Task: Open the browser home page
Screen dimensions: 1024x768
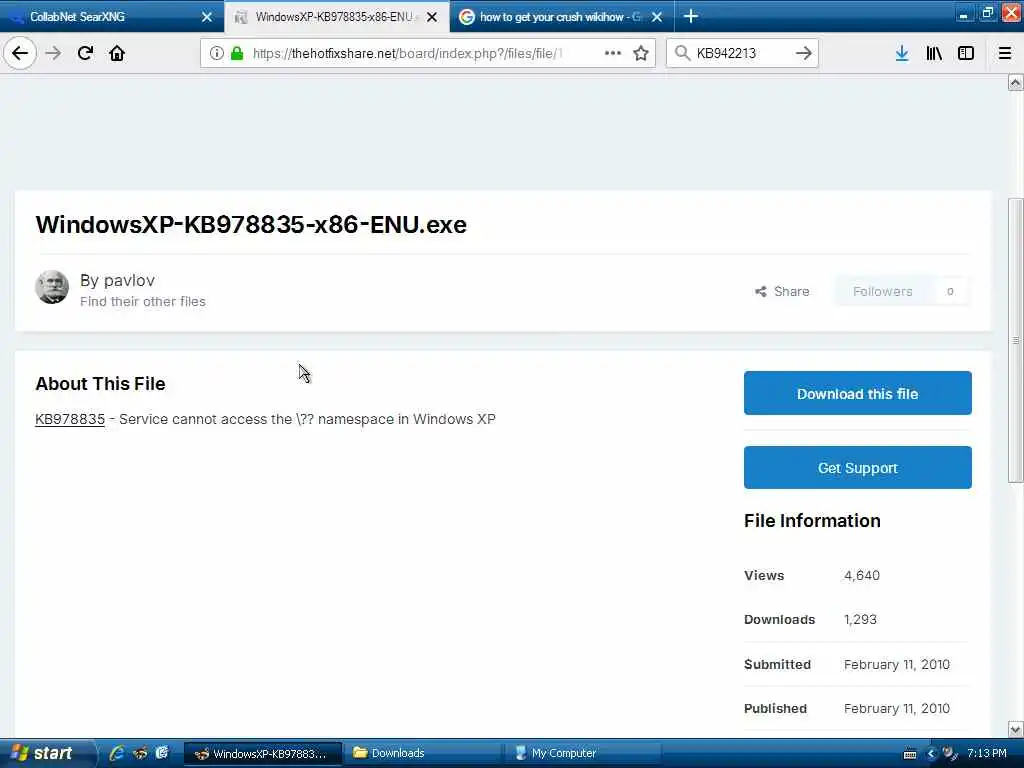Action: pyautogui.click(x=117, y=53)
